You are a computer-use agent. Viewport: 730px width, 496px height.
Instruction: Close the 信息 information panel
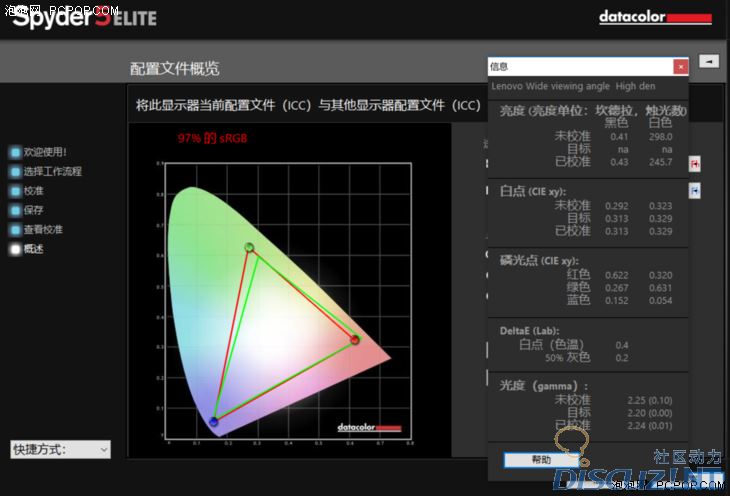pos(681,67)
